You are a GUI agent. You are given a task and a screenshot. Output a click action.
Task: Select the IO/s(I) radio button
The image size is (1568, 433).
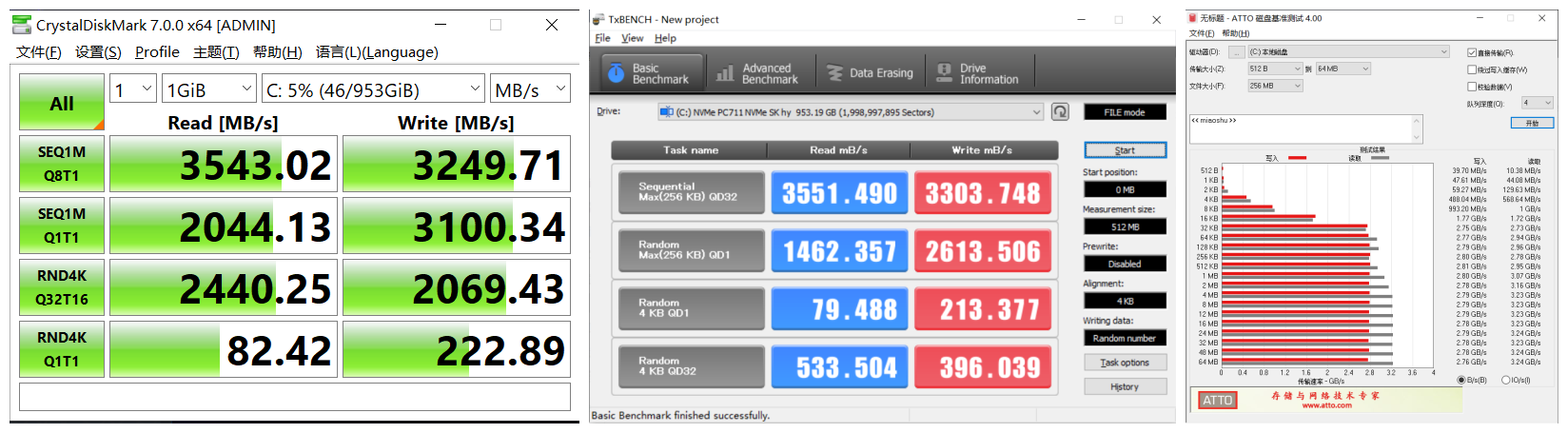pos(1505,380)
